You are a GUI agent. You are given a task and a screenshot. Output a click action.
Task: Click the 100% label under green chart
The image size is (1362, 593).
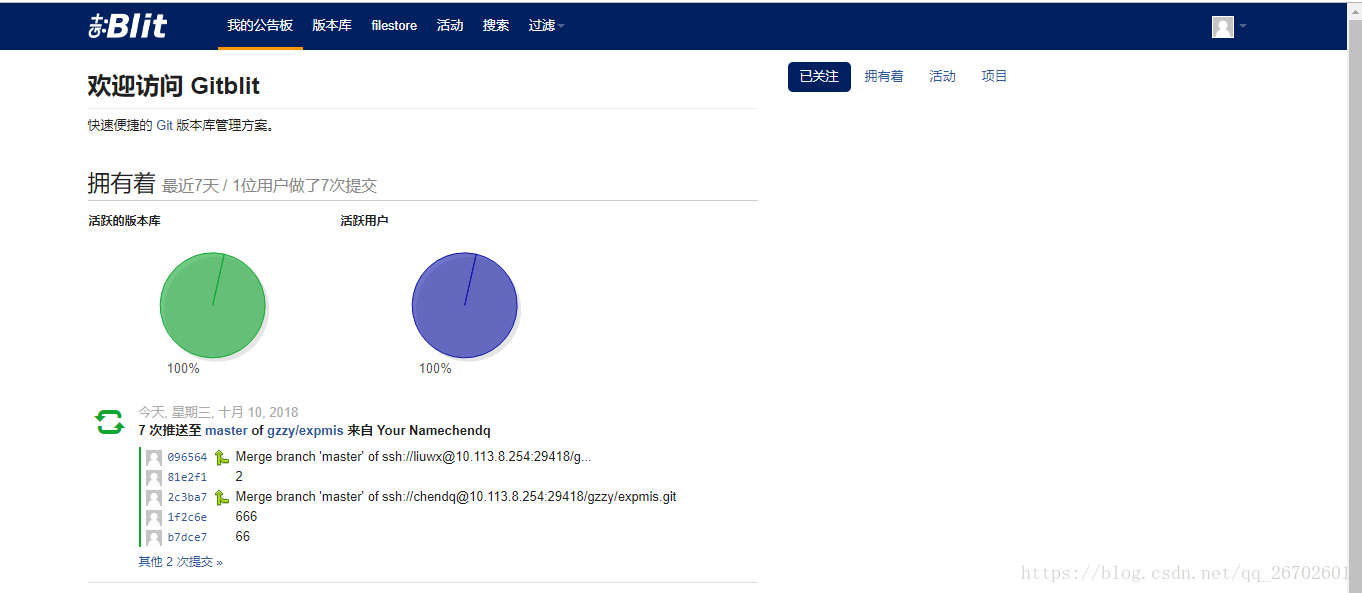pos(183,368)
